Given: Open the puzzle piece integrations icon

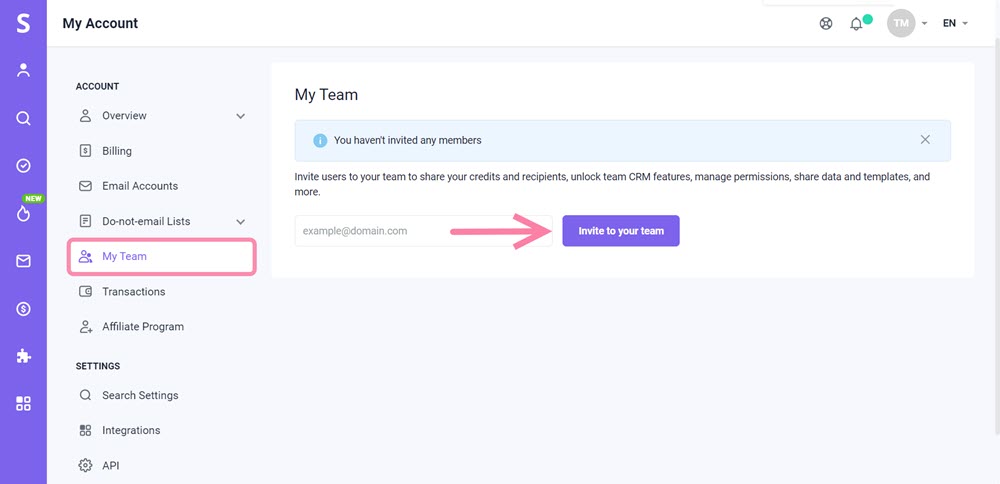Looking at the screenshot, I should click(x=23, y=356).
